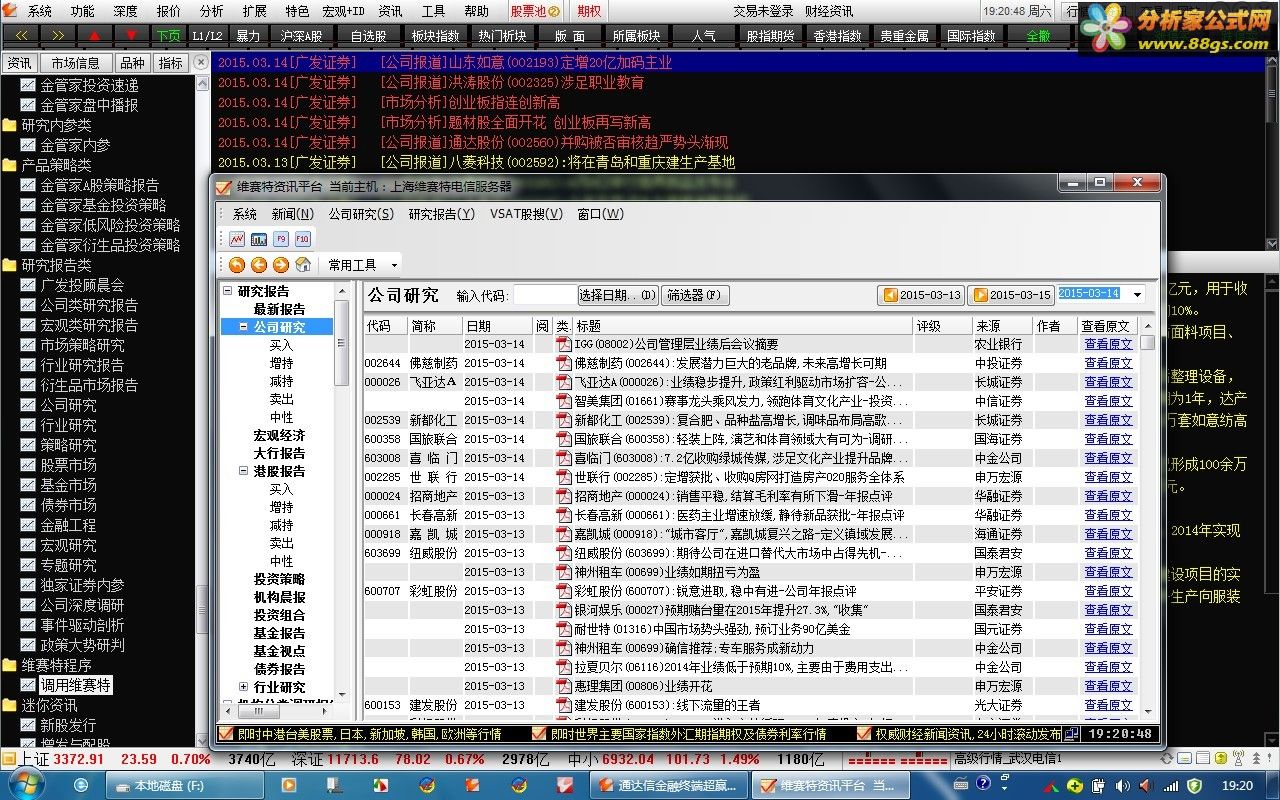Open the date combo box 2015-03-14 arrow

point(1137,294)
